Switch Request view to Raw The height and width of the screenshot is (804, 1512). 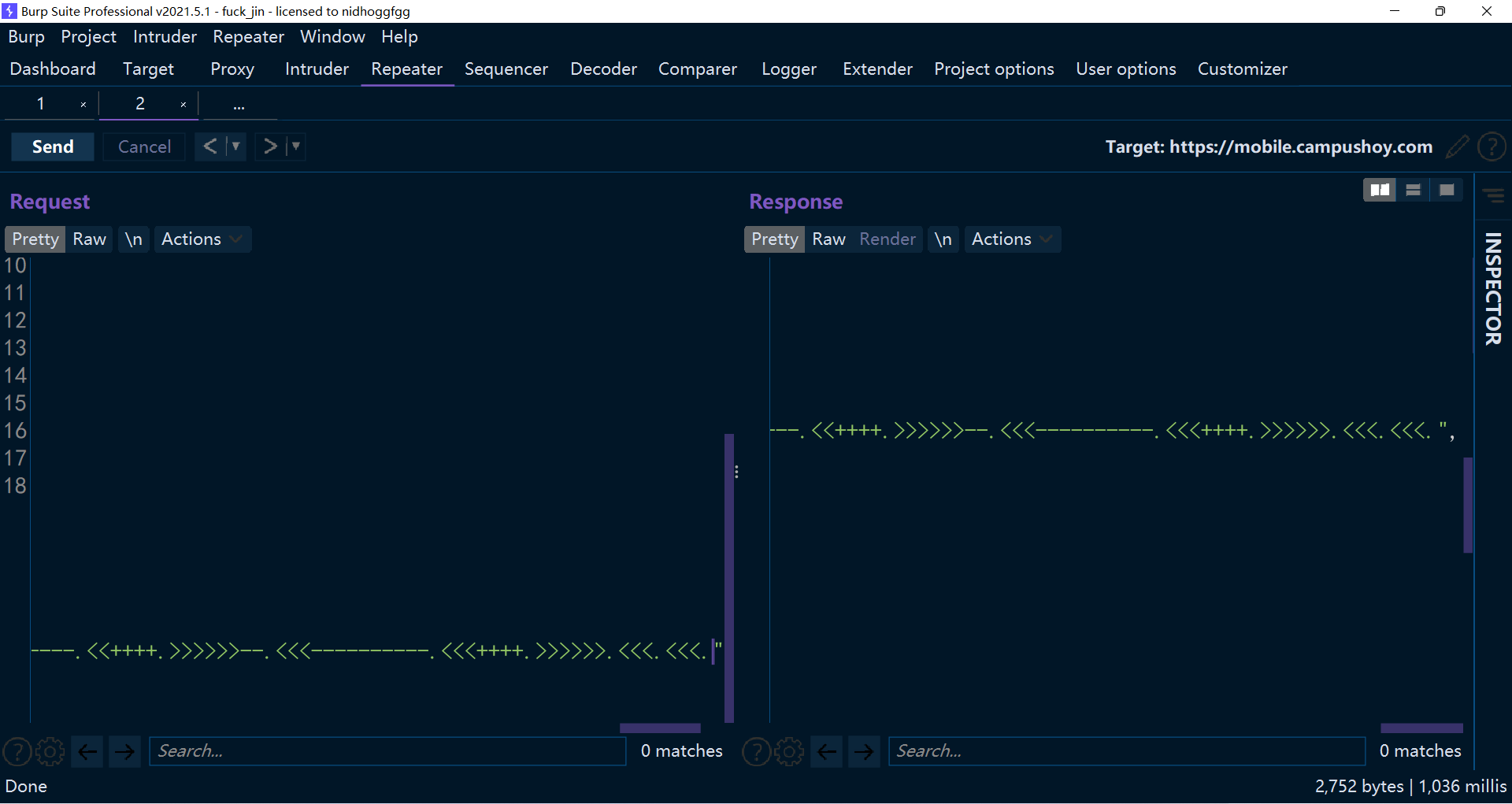(89, 239)
